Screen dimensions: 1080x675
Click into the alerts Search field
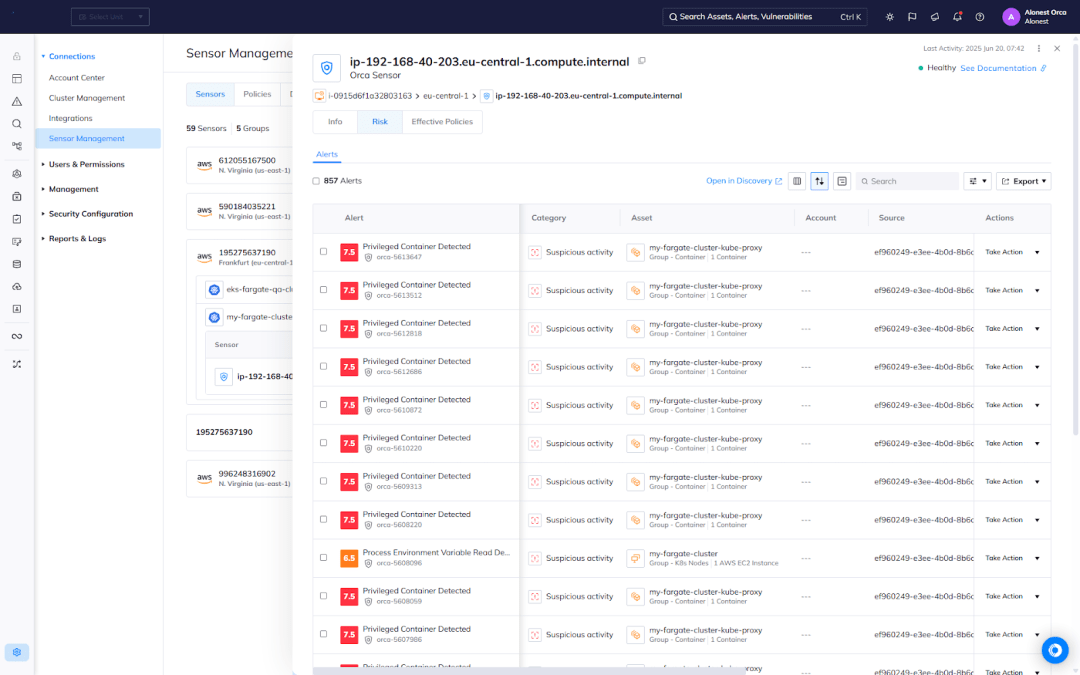coord(907,181)
